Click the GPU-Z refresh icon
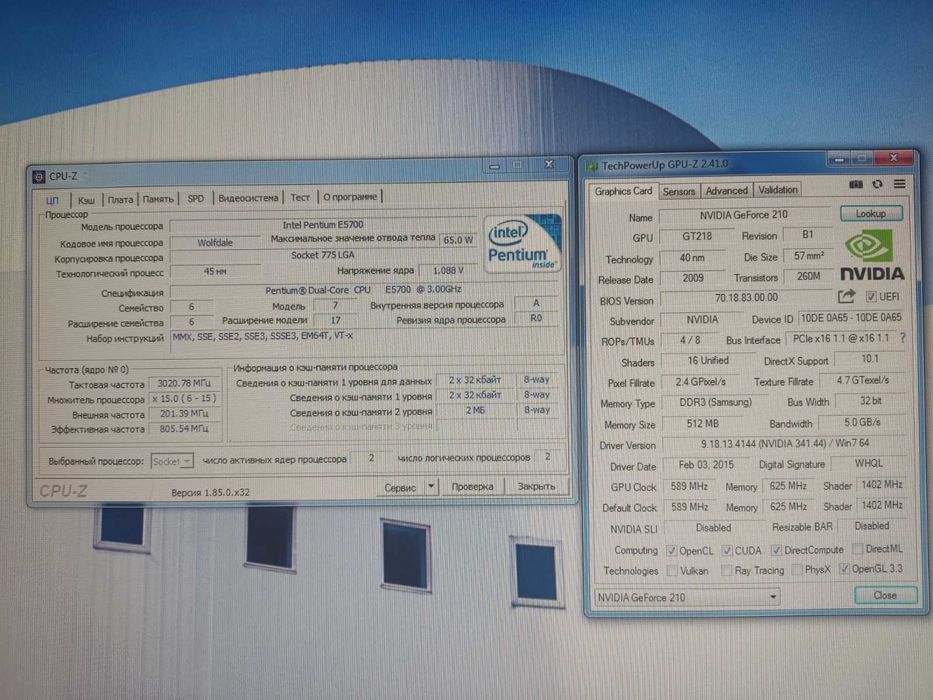933x700 pixels. tap(878, 184)
